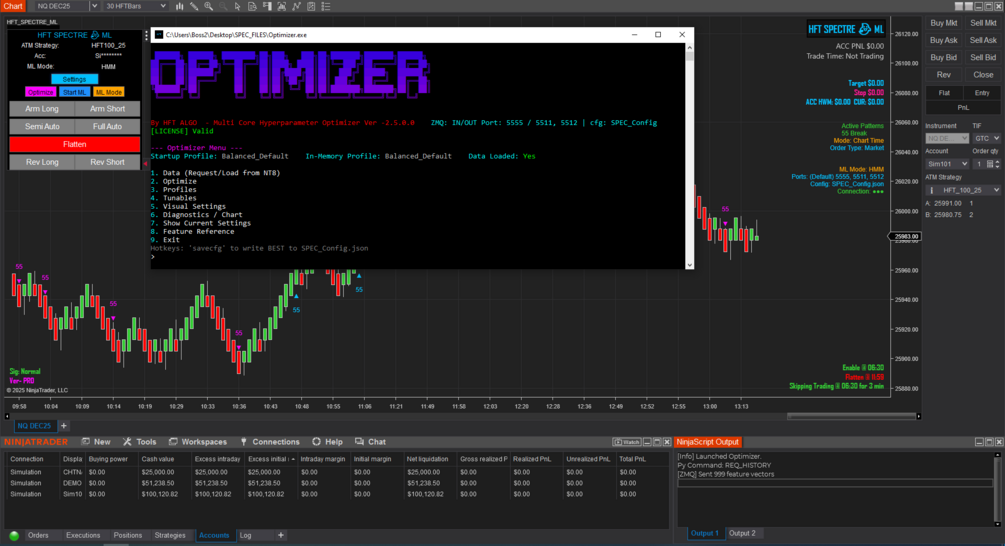The width and height of the screenshot is (1005, 546).
Task: Toggle the Start ML button
Action: [74, 92]
